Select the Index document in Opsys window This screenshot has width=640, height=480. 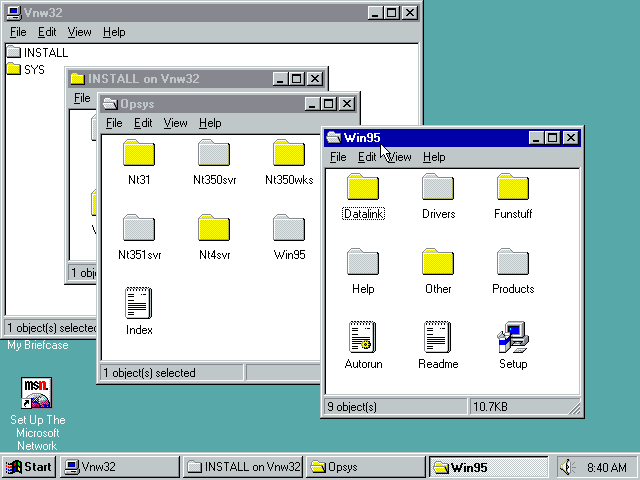pyautogui.click(x=139, y=304)
